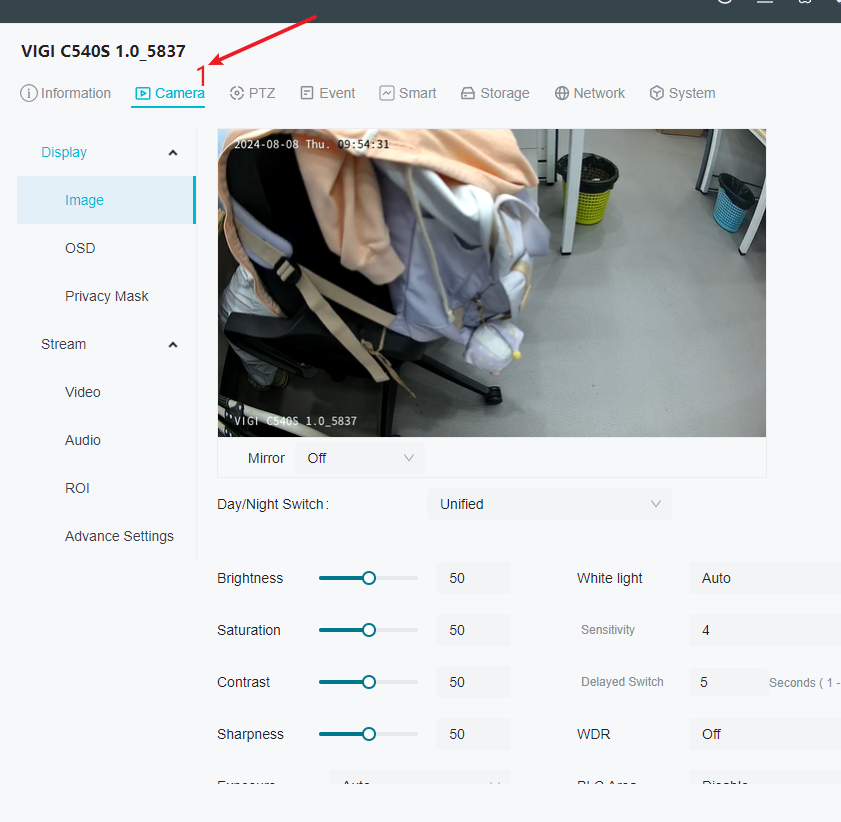Click the Information circle-i icon
841x822 pixels.
tap(28, 93)
